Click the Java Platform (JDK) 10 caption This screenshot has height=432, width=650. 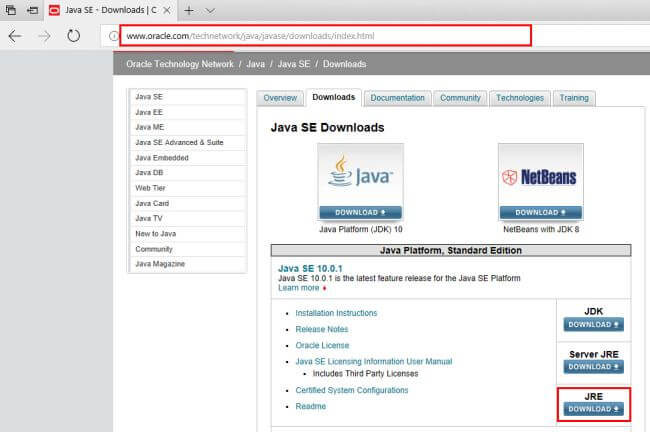361,229
